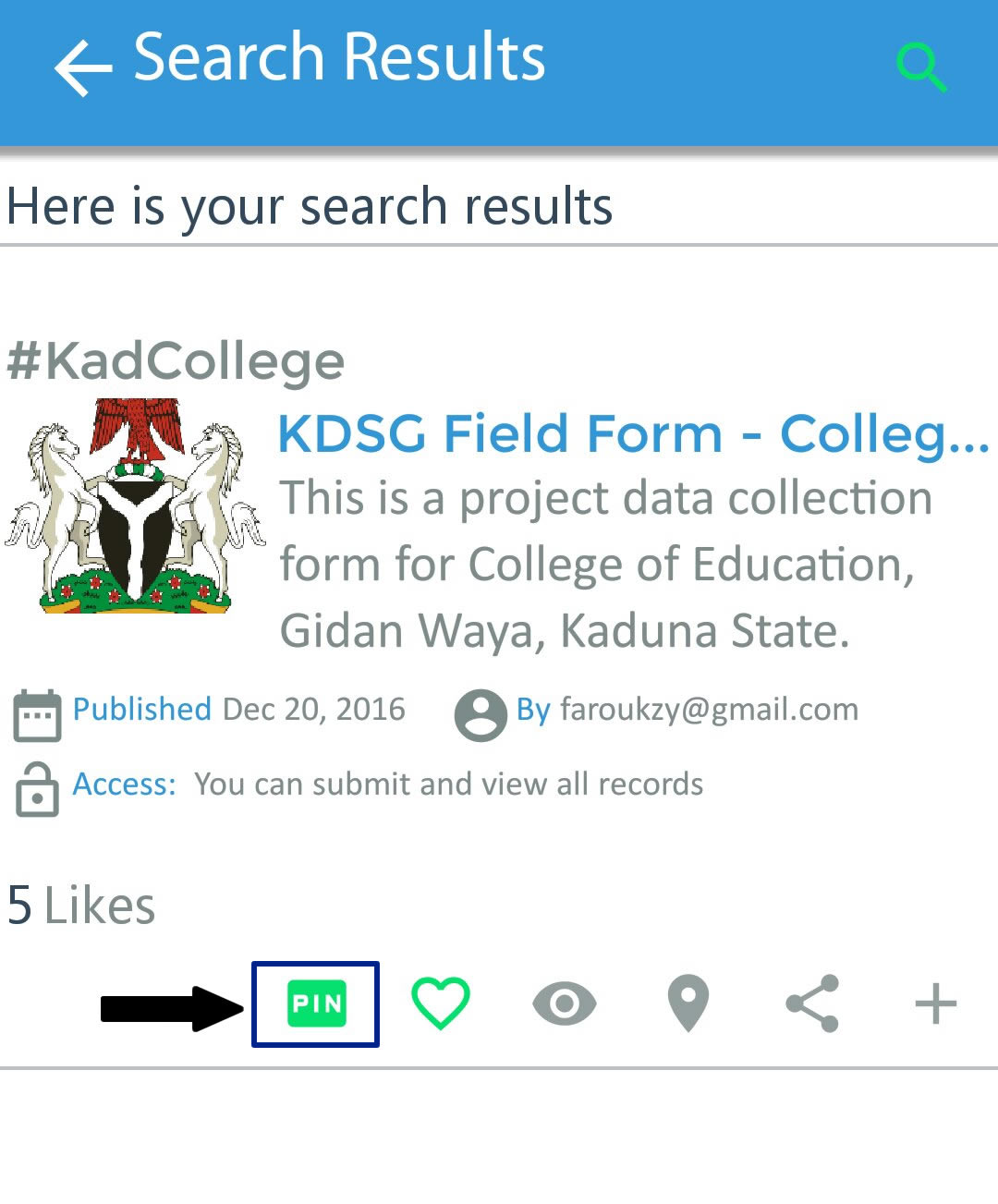Like the form with the heart icon

tap(441, 1003)
